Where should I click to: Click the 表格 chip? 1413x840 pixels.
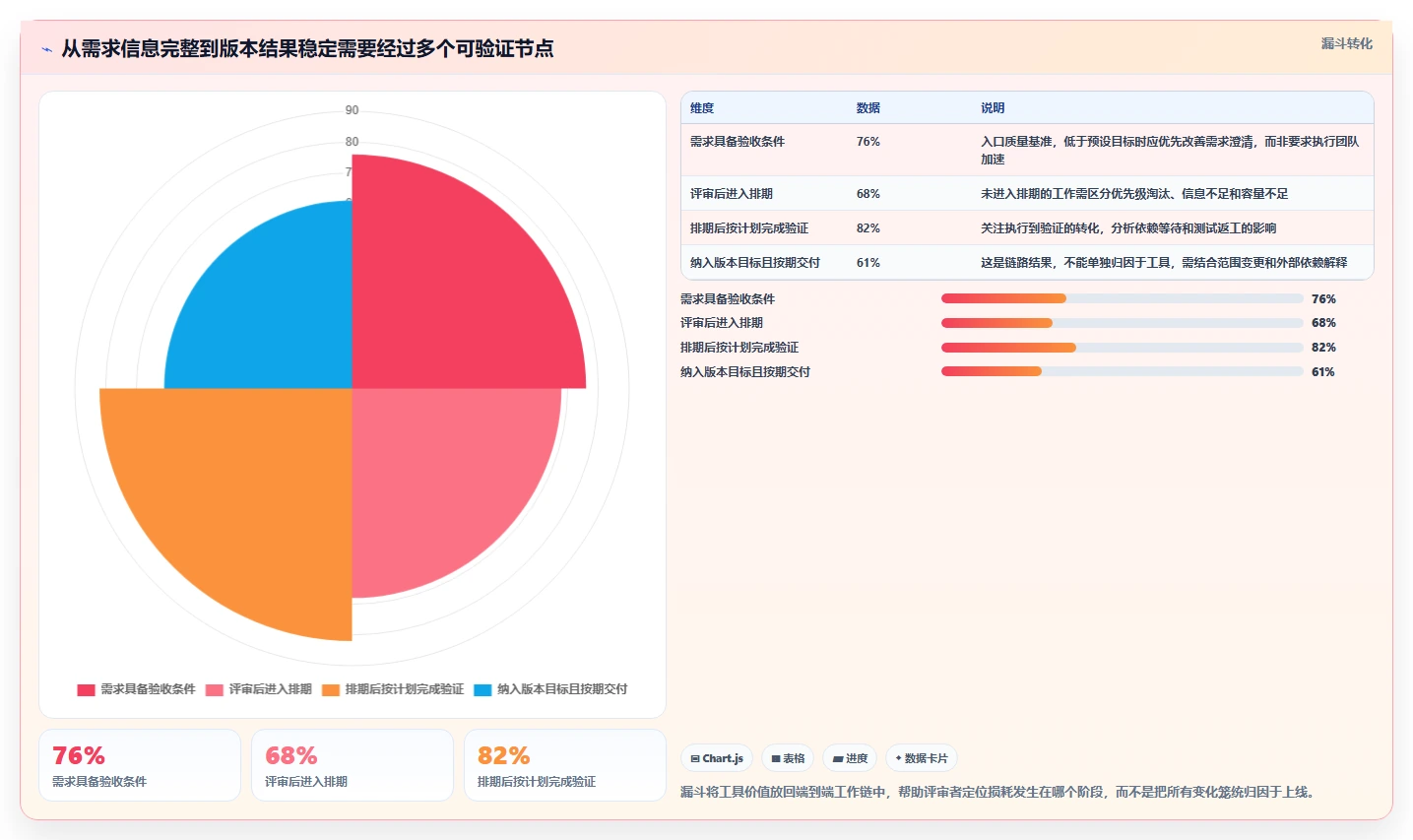tap(788, 758)
